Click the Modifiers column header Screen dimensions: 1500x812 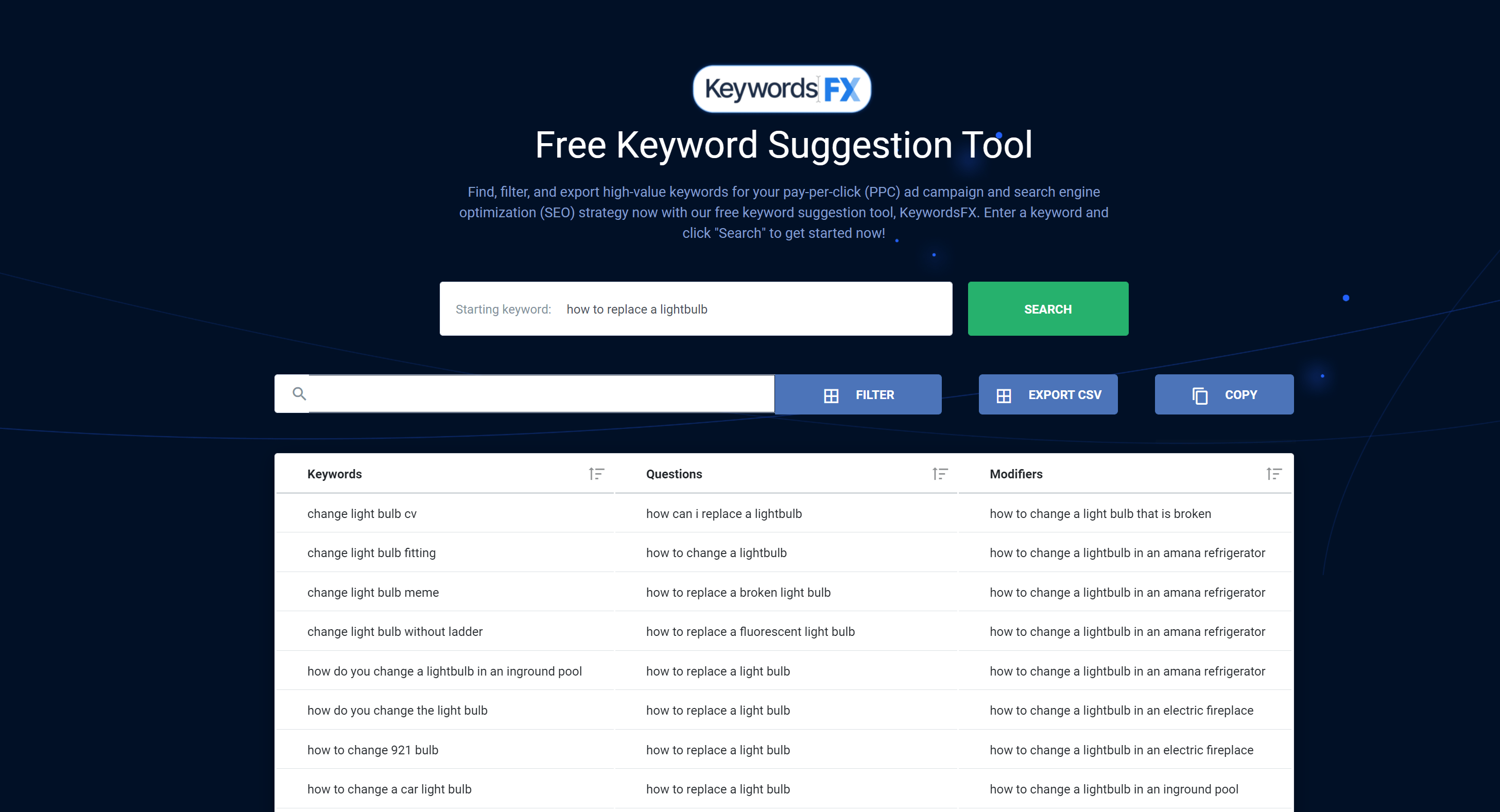click(1015, 474)
